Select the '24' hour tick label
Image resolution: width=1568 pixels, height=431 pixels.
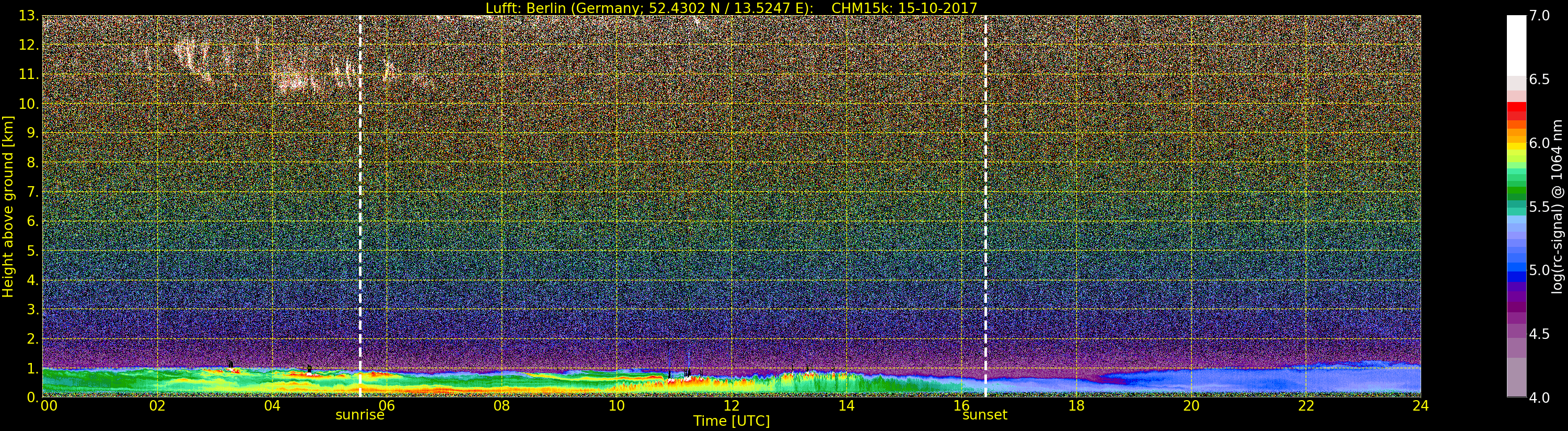coord(1420,405)
